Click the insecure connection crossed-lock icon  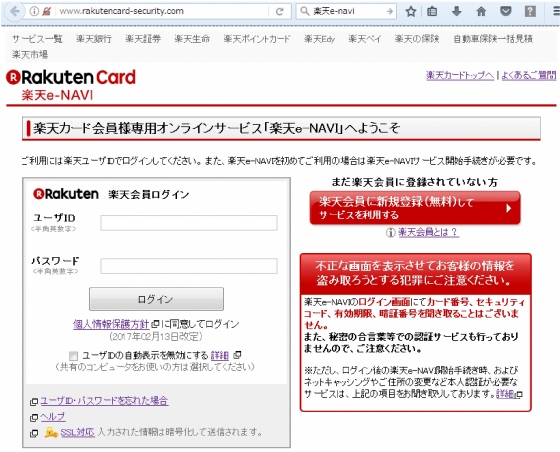click(46, 11)
